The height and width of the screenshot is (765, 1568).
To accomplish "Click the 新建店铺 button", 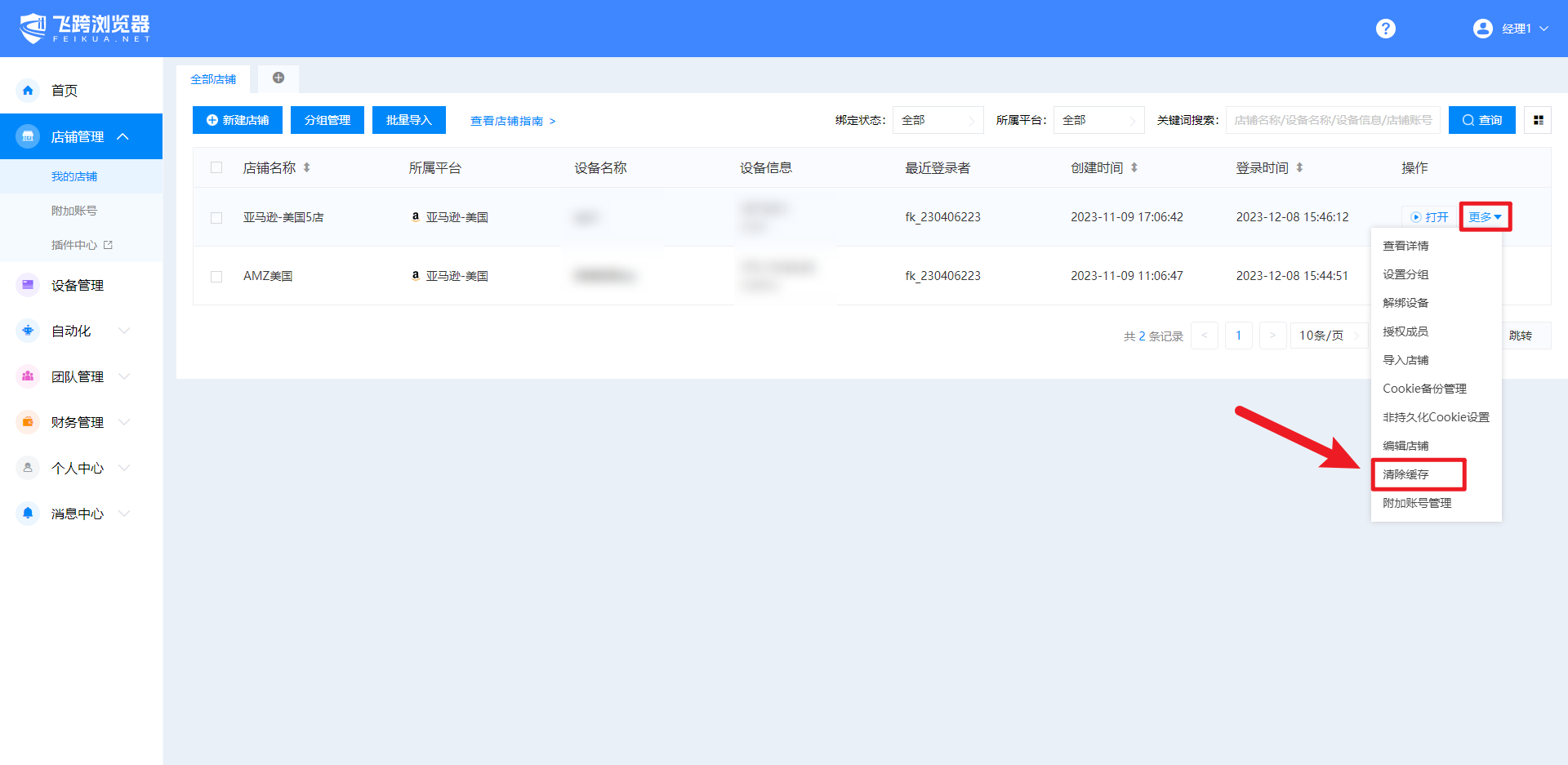I will (x=238, y=120).
